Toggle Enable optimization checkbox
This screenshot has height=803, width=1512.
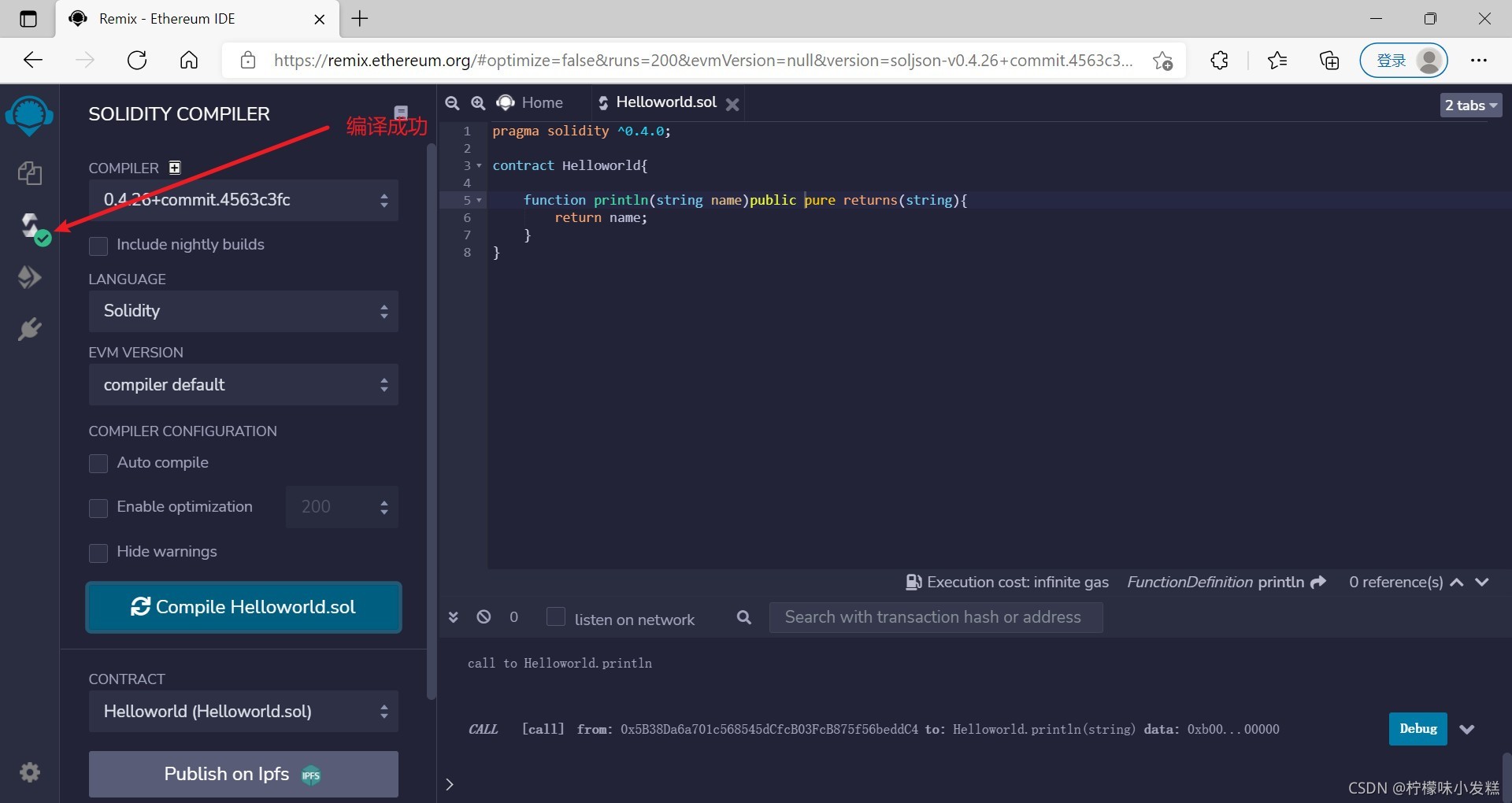coord(98,508)
